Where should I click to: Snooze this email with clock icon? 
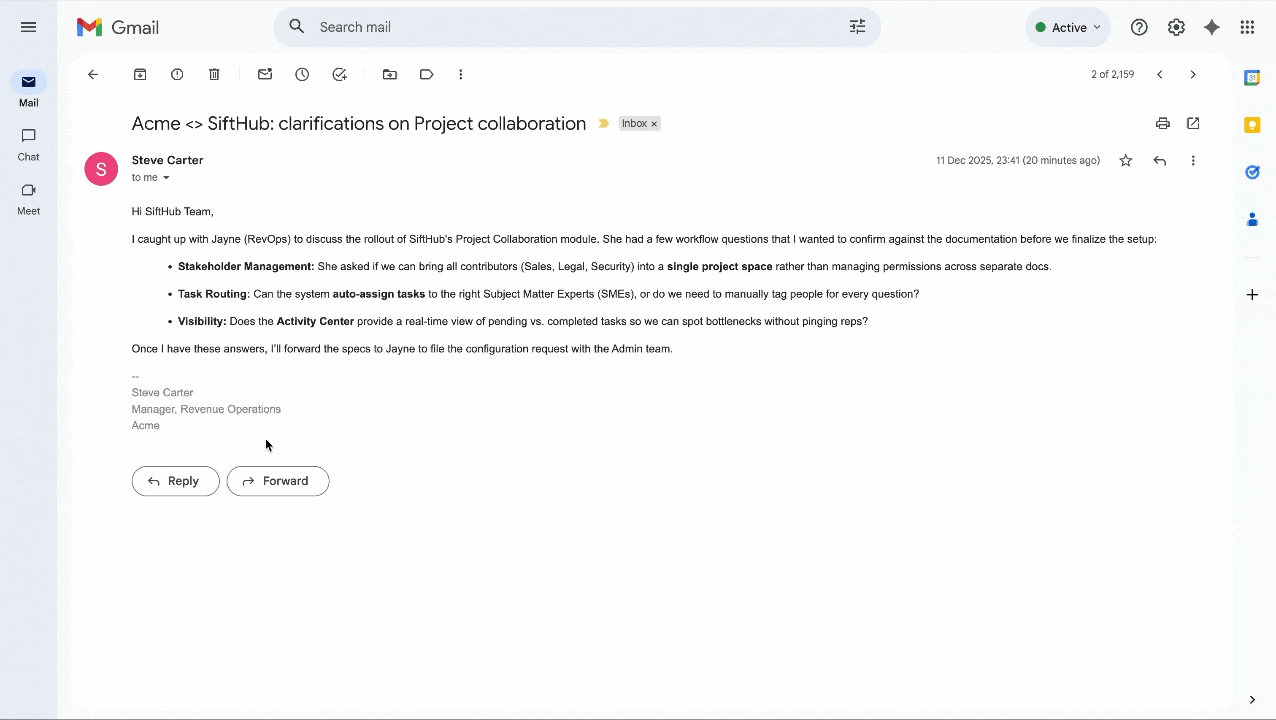coord(302,75)
